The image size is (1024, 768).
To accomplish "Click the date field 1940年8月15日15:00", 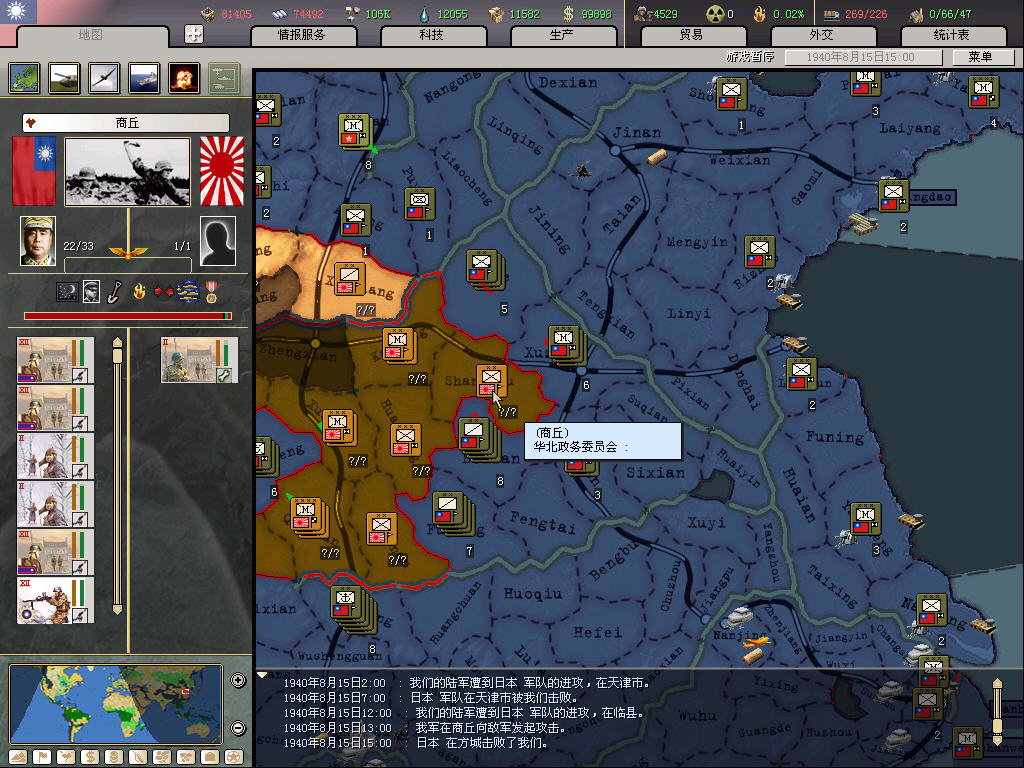I will pyautogui.click(x=861, y=57).
